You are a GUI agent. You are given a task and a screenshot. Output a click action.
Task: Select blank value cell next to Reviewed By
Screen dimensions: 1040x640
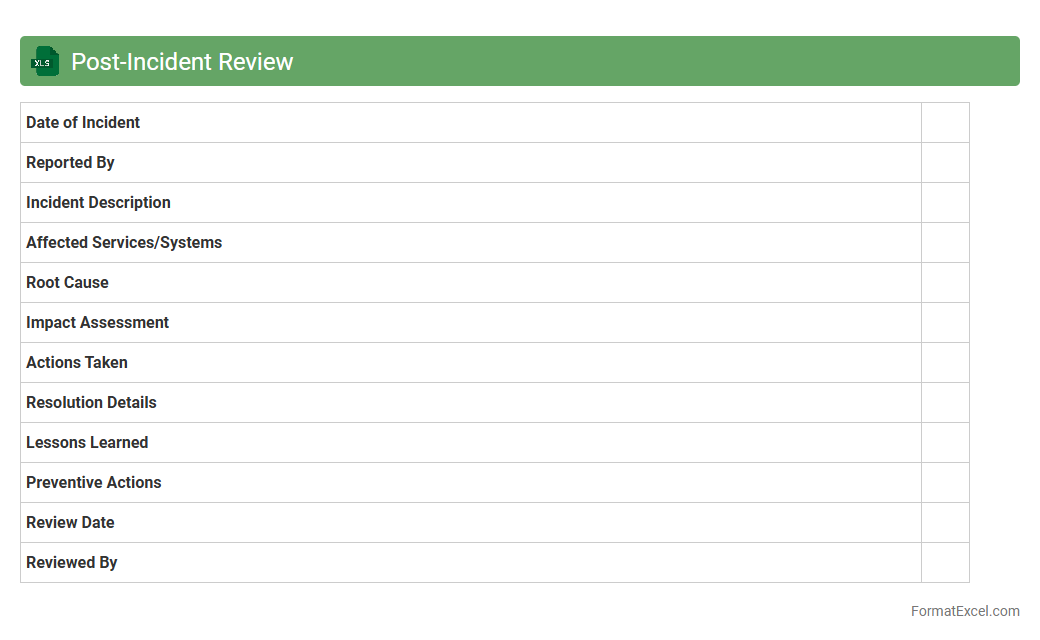point(945,563)
